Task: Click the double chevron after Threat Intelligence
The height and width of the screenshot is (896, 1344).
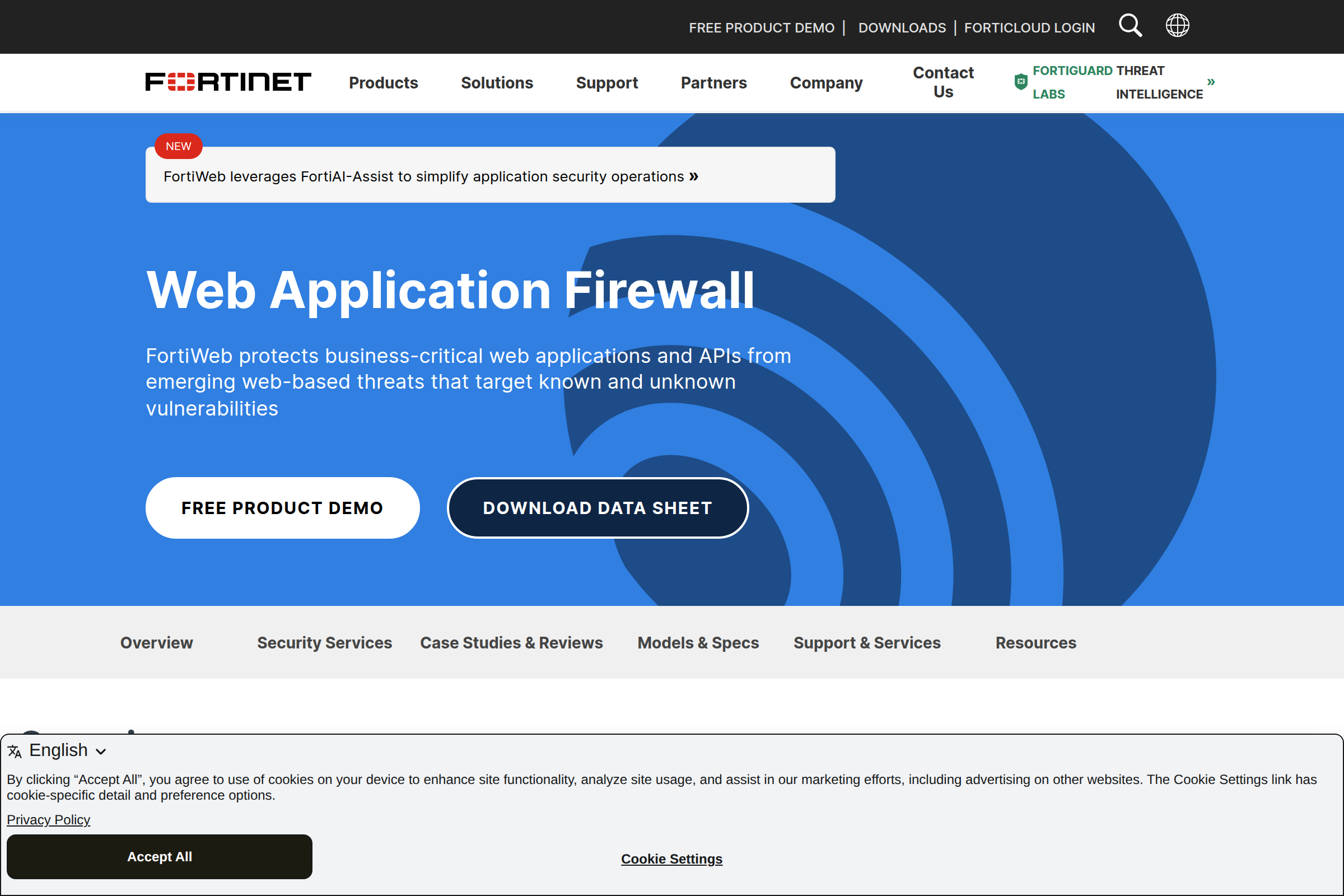Action: click(x=1211, y=82)
